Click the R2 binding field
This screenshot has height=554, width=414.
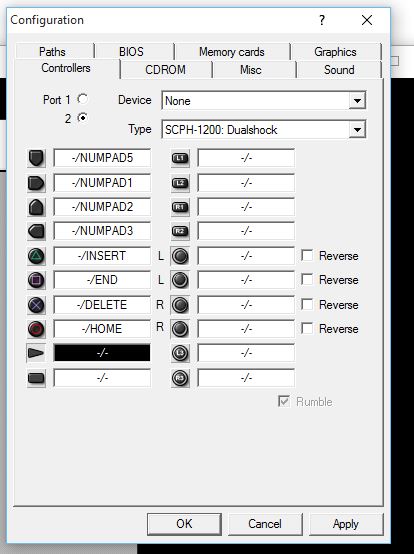246,231
